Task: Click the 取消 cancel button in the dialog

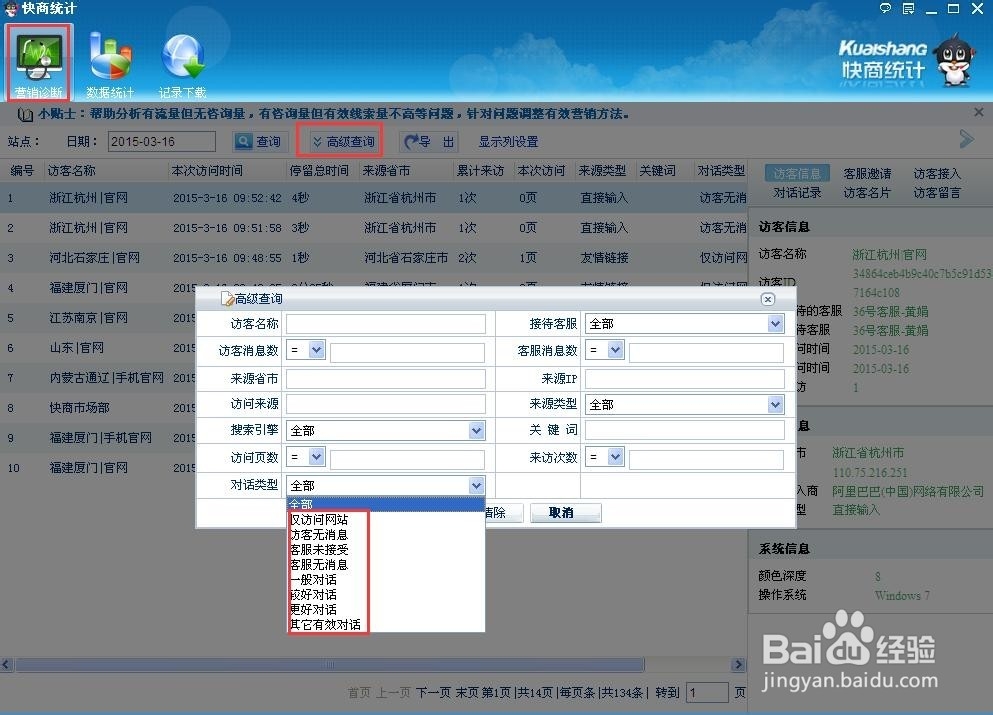Action: [x=564, y=512]
